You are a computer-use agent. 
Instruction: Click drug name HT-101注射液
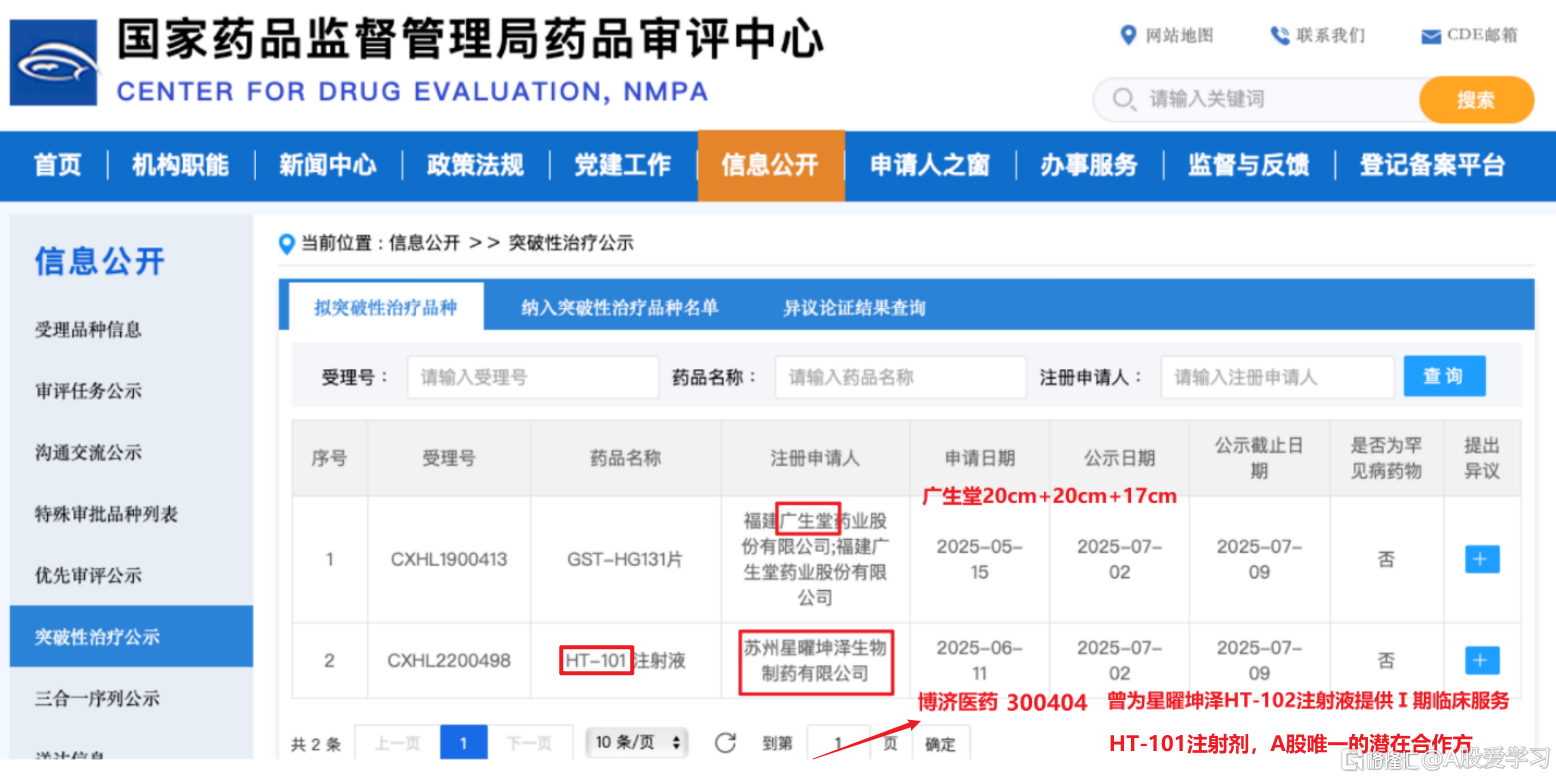click(625, 661)
